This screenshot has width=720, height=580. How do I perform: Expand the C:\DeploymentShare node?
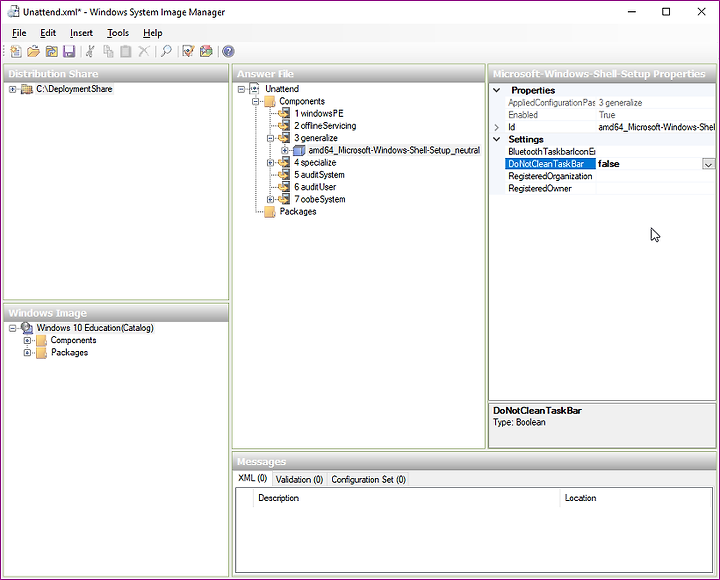[12, 89]
